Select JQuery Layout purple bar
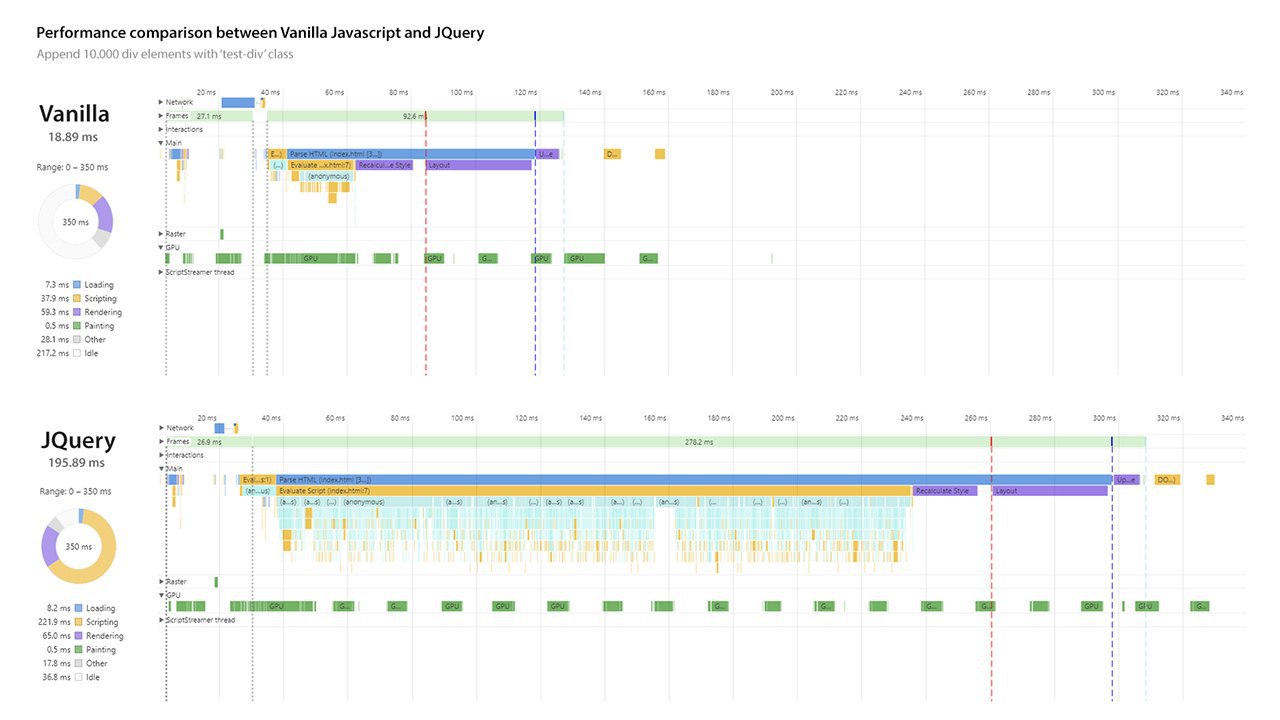 pos(1050,491)
